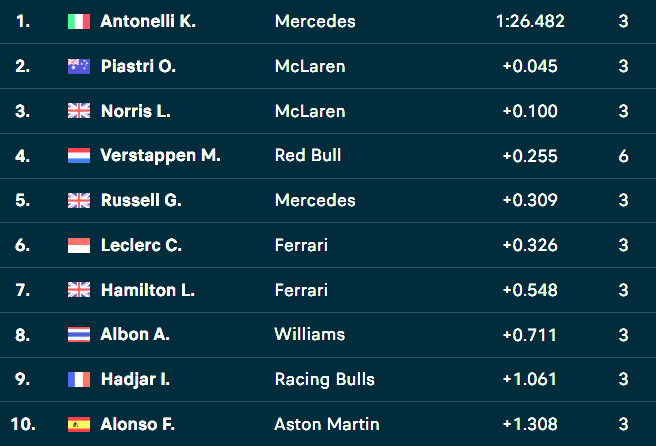
Task: Click the Thai flag beside Albon A.
Action: pos(79,335)
